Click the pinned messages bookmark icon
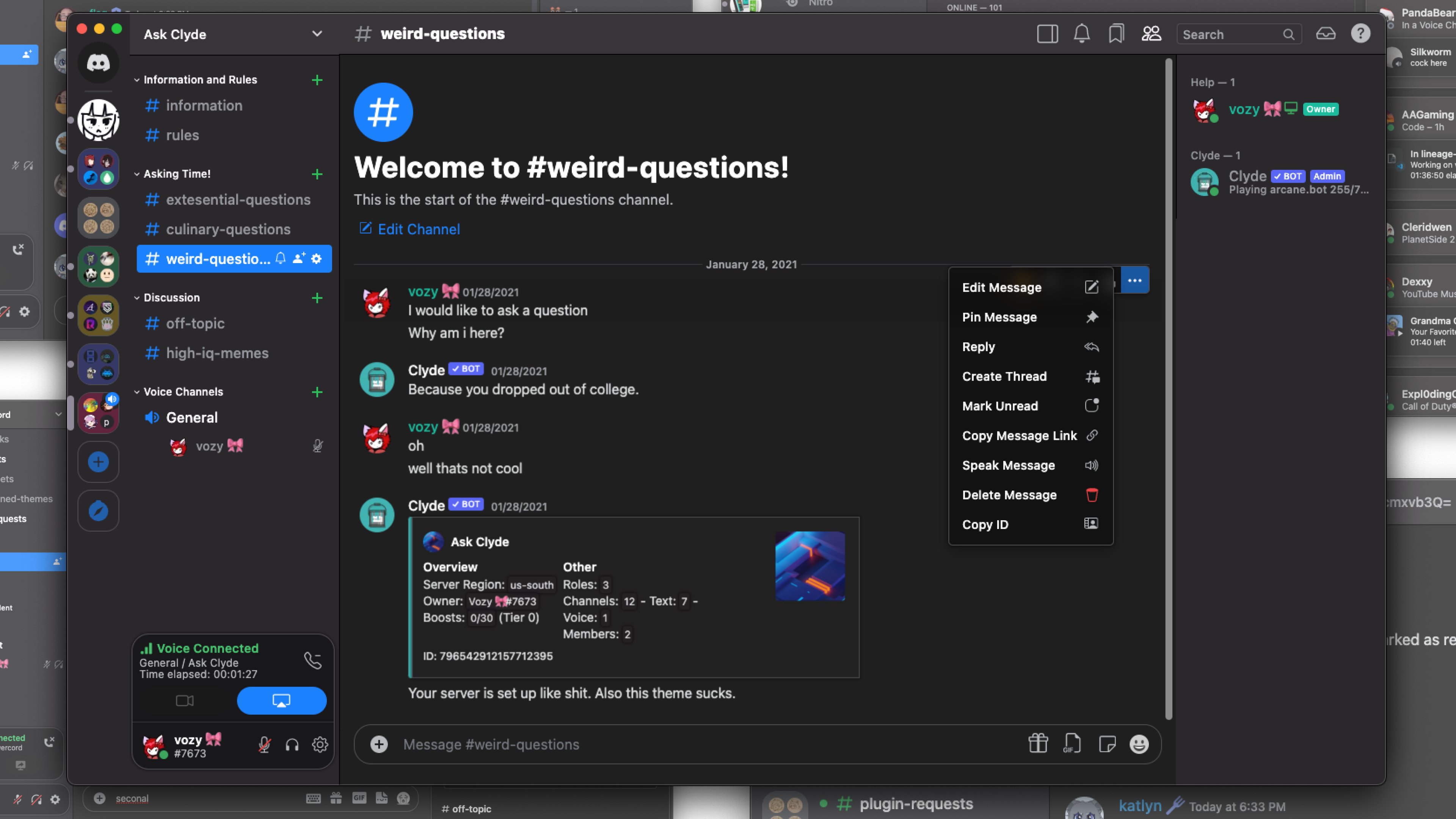The width and height of the screenshot is (1456, 819). pyautogui.click(x=1116, y=34)
